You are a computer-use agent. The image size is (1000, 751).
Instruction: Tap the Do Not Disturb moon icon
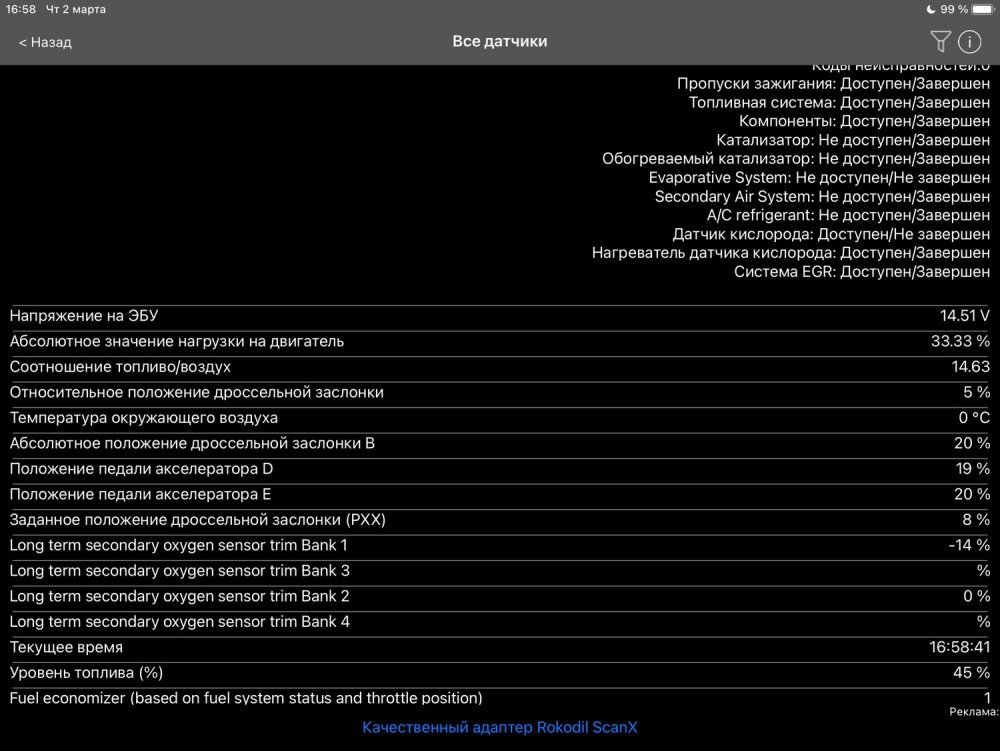(930, 9)
